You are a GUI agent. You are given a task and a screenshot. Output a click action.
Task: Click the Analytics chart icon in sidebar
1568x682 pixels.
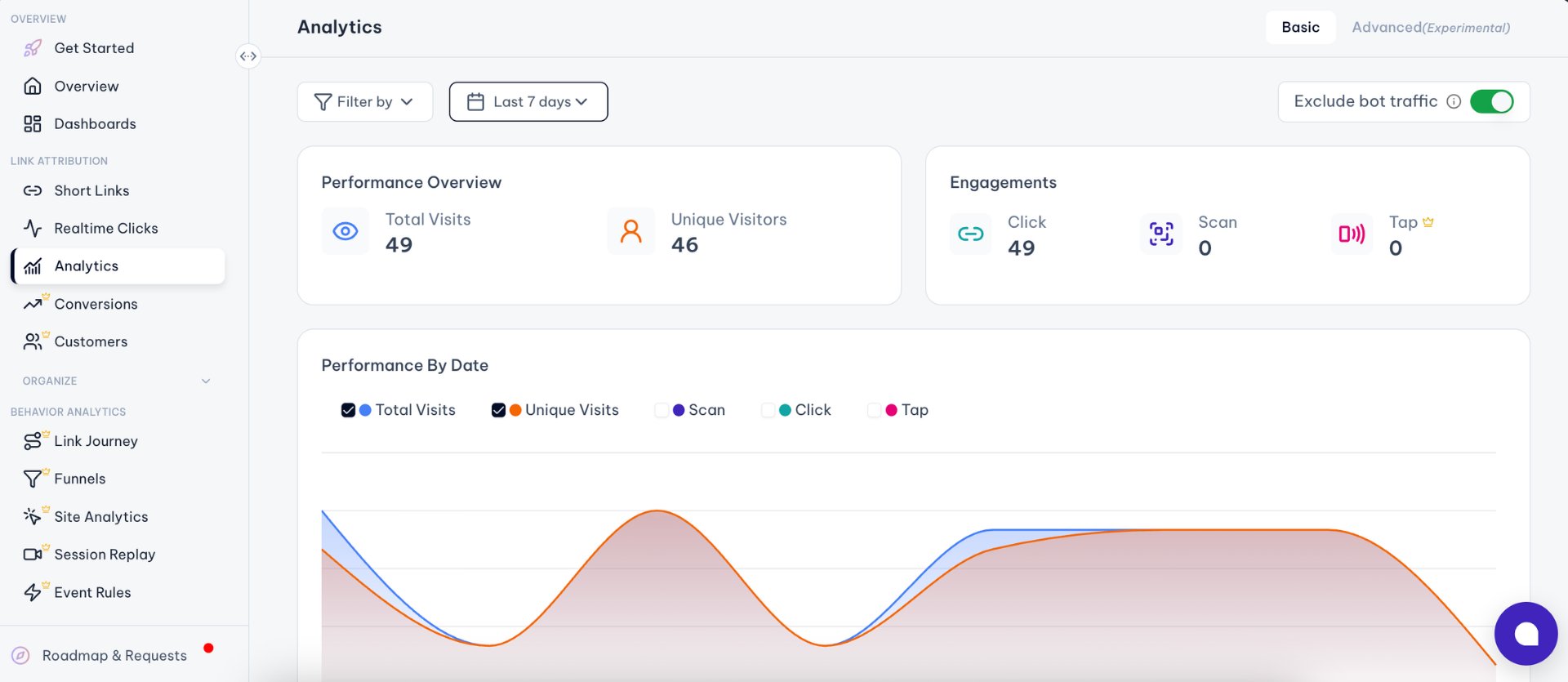(x=33, y=266)
